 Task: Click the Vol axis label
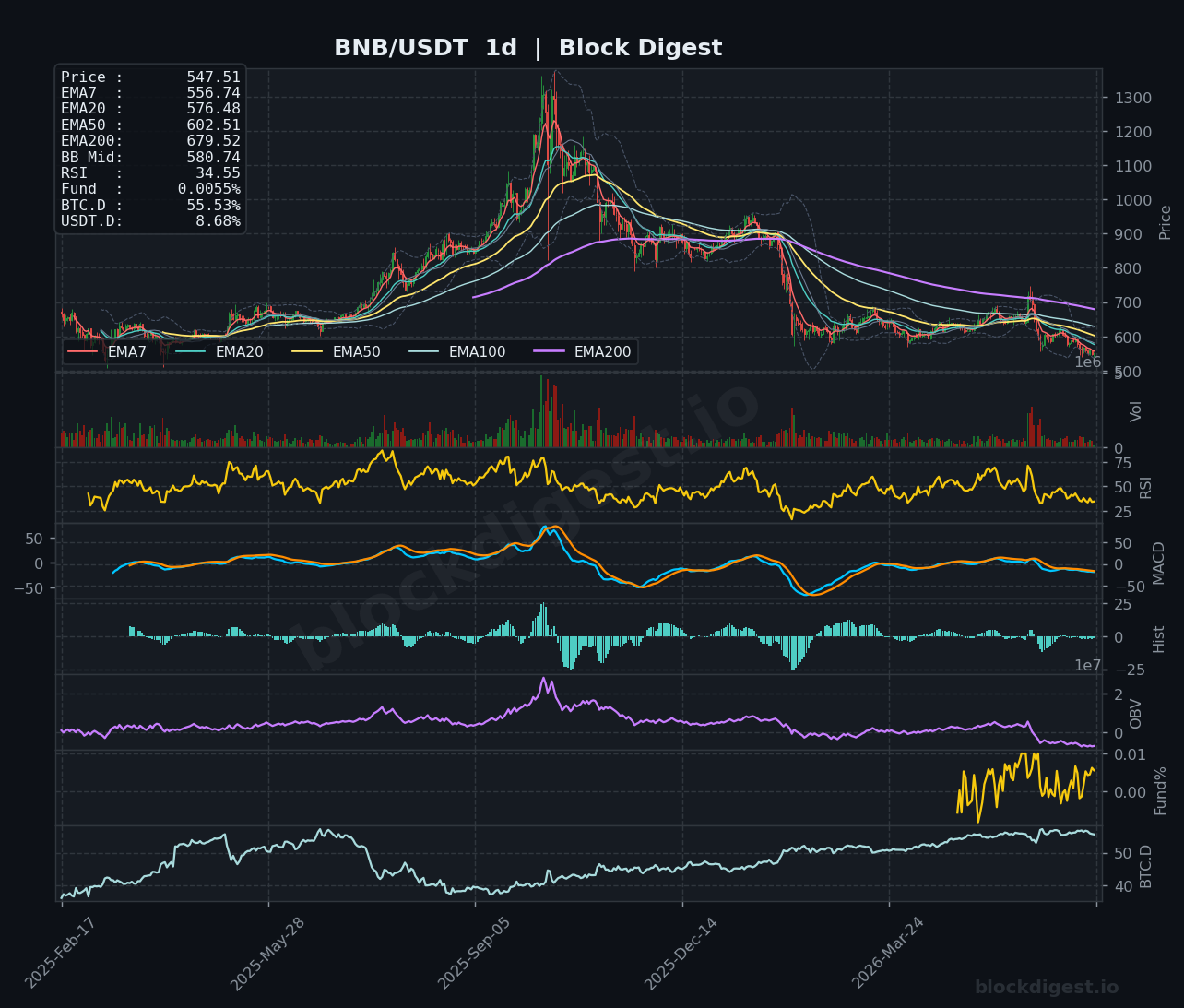(1136, 411)
